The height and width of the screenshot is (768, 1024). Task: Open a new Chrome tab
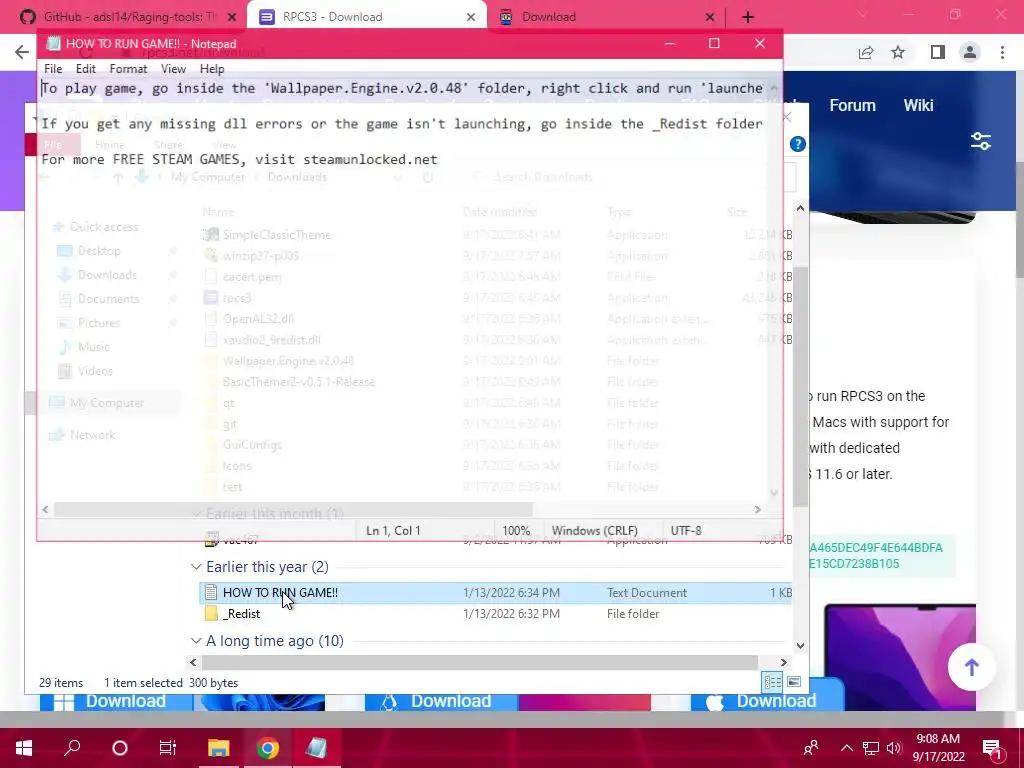[748, 17]
